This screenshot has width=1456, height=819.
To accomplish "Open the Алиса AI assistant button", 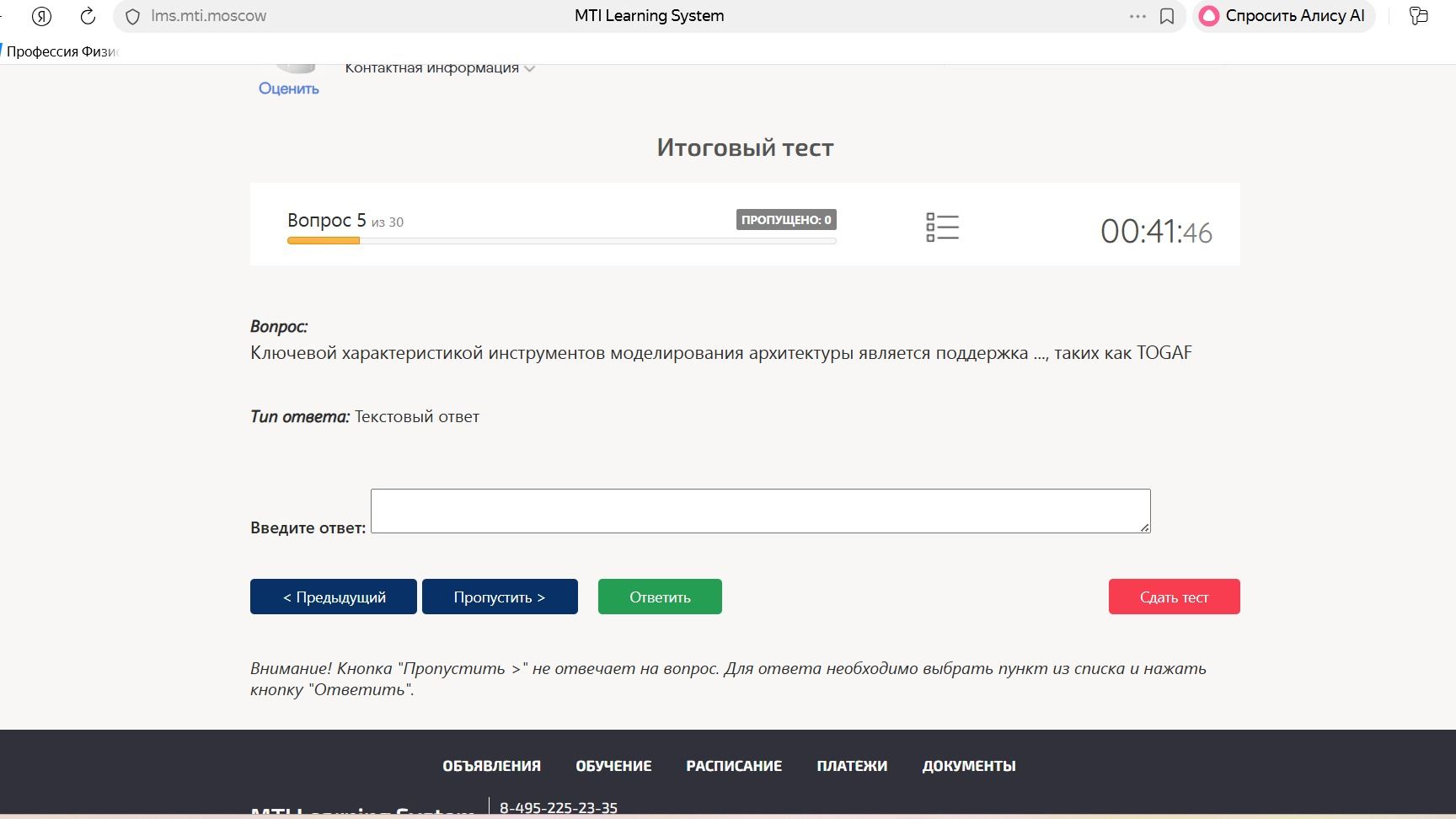I will coord(1283,16).
